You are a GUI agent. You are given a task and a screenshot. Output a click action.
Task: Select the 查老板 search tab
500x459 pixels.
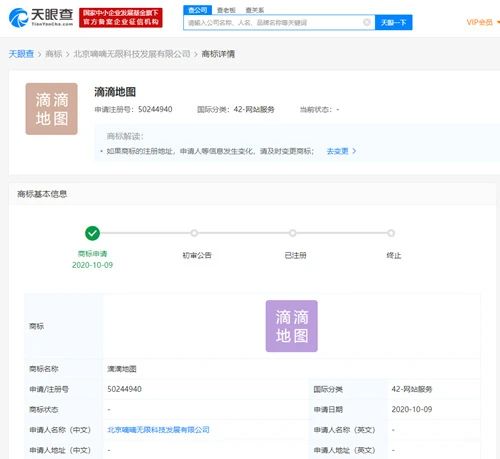pos(226,10)
